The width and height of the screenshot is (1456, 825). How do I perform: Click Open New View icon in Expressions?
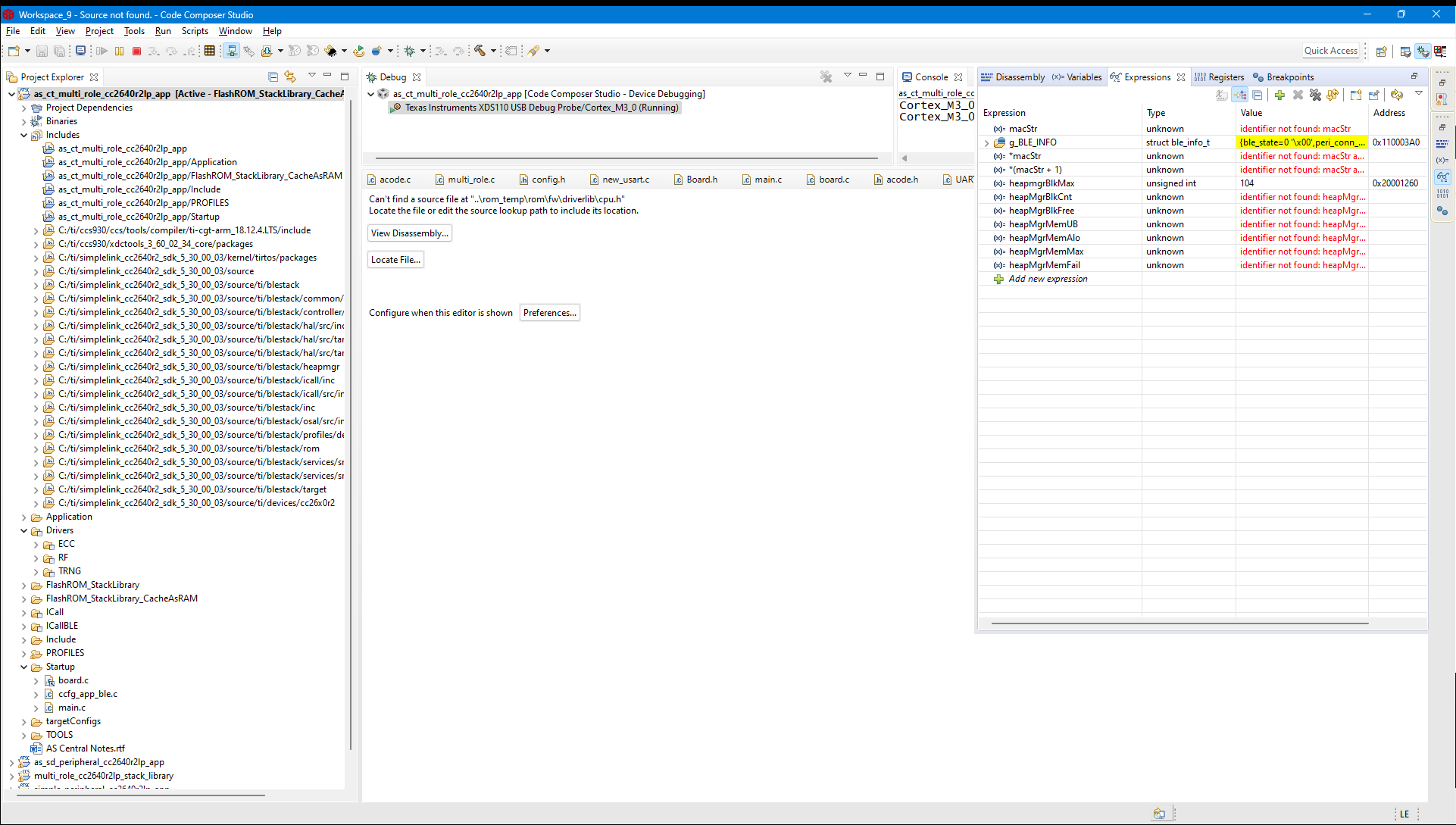(1356, 95)
